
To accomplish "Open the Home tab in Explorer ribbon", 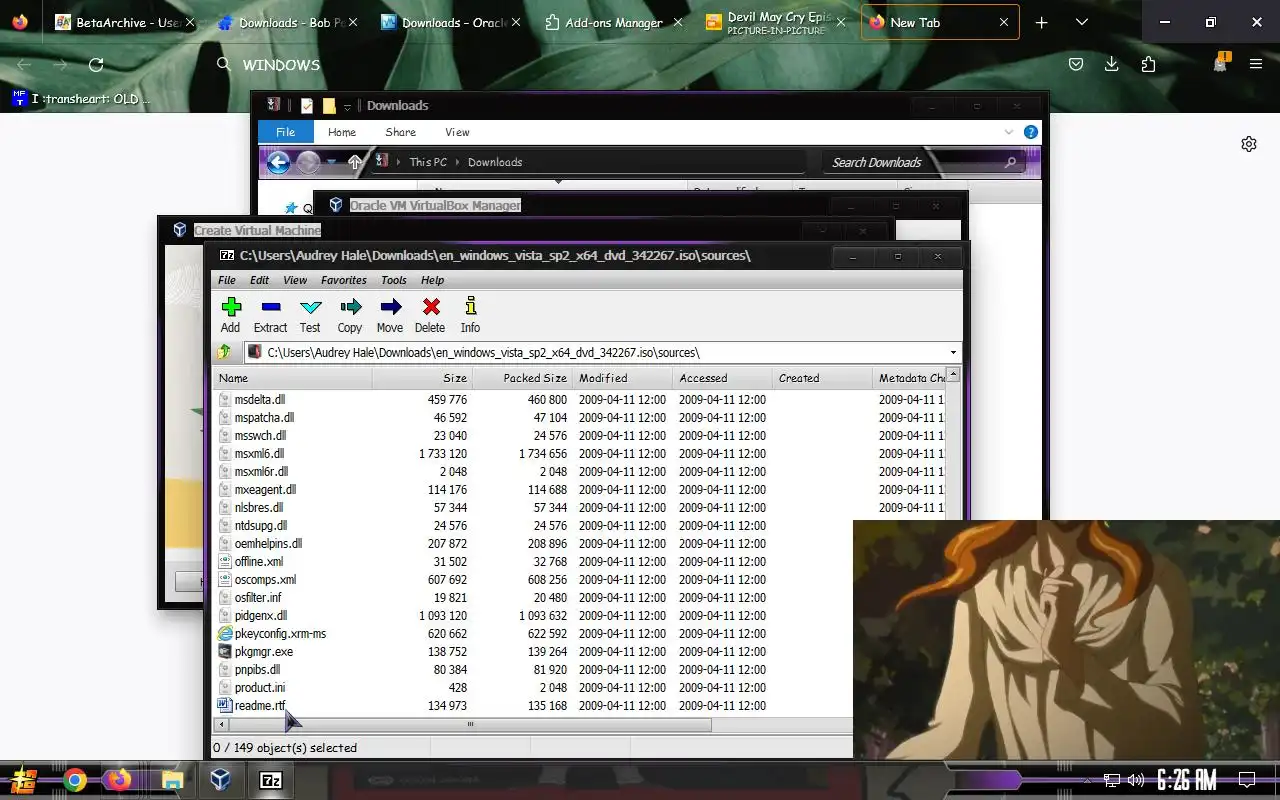I will [342, 132].
